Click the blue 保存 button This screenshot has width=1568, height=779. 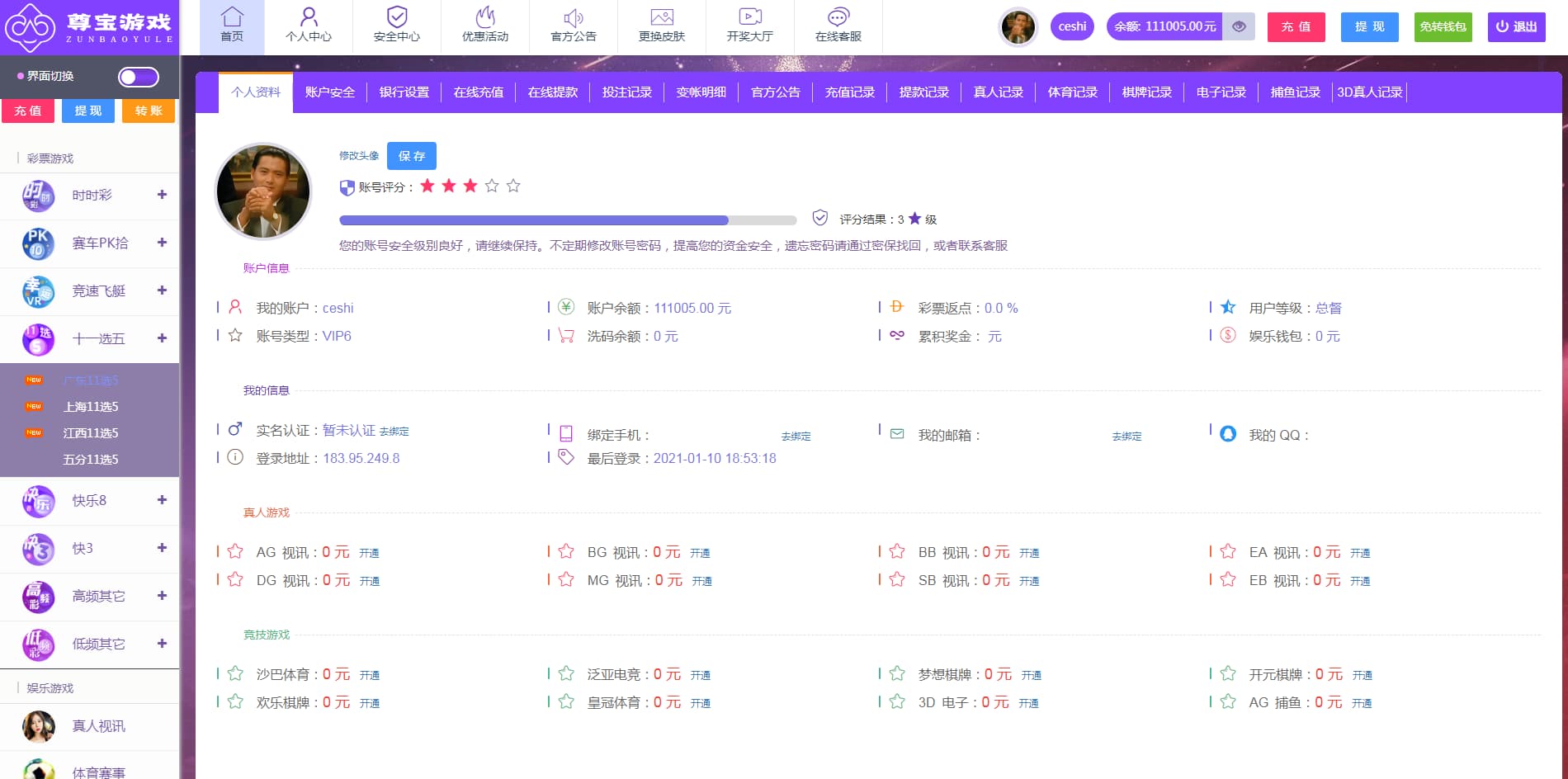tap(411, 156)
